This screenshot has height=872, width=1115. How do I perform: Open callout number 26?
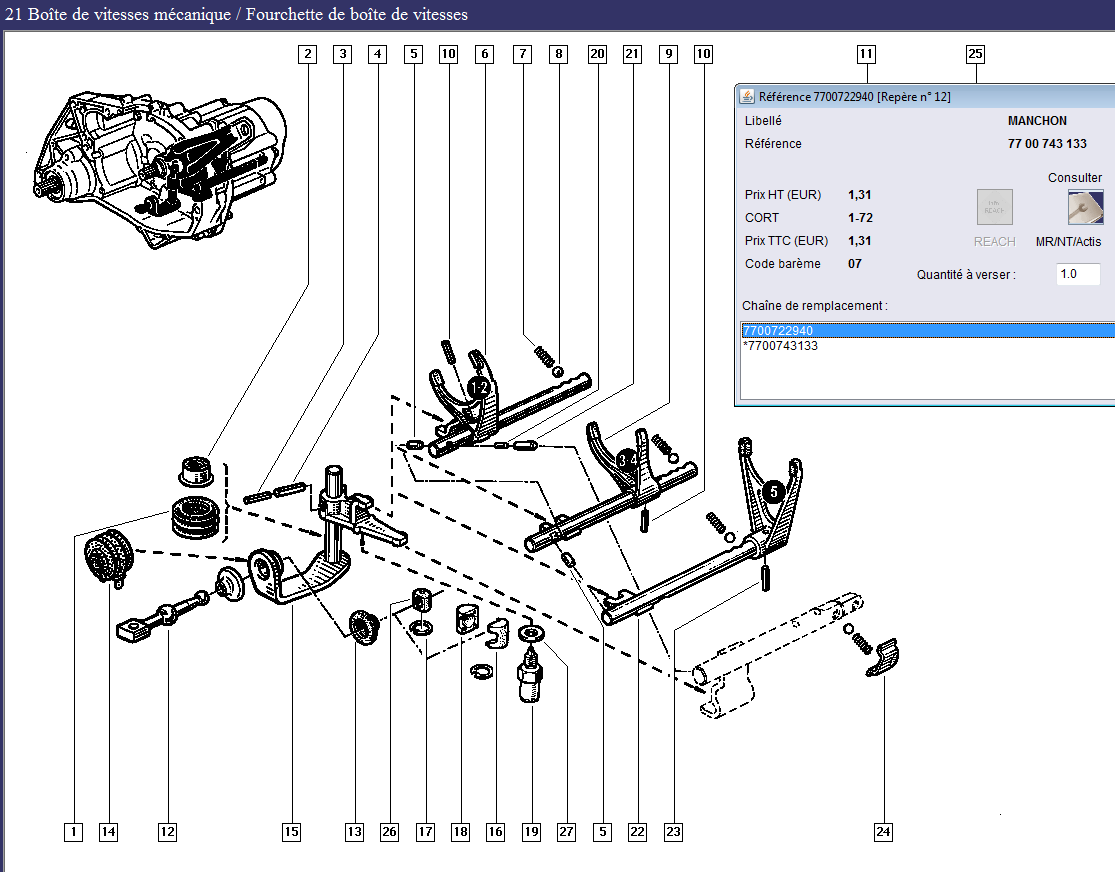[390, 832]
